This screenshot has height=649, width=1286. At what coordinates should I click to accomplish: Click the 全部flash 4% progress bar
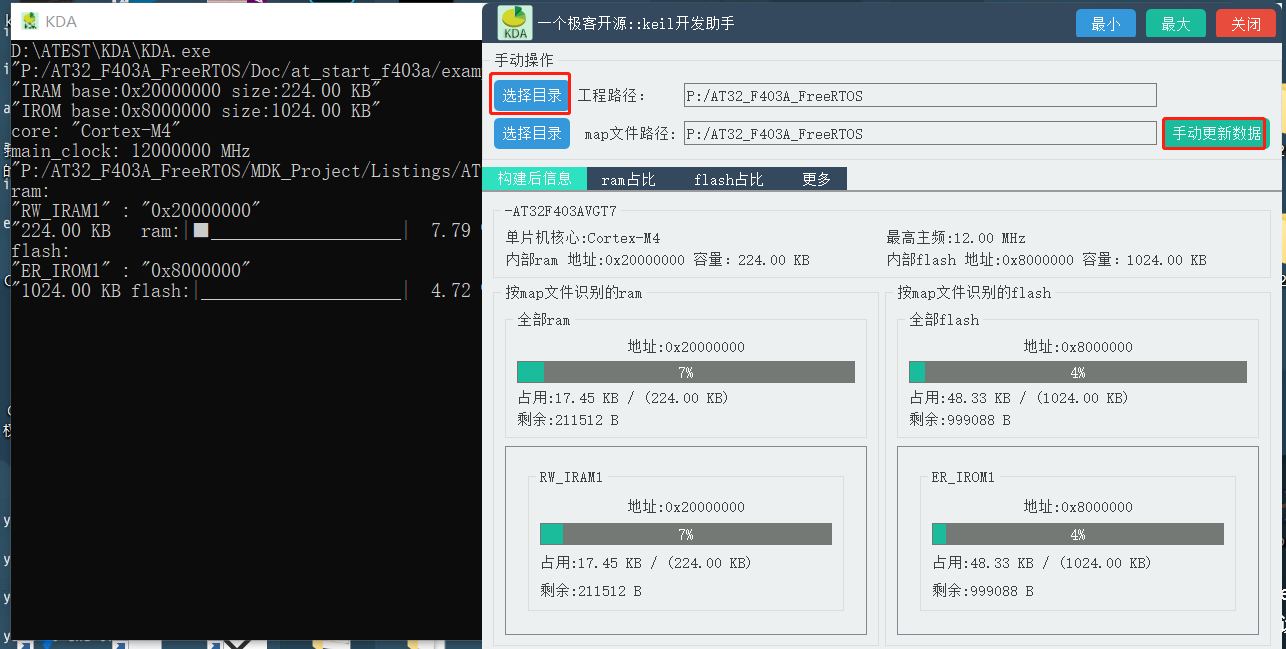(1078, 372)
